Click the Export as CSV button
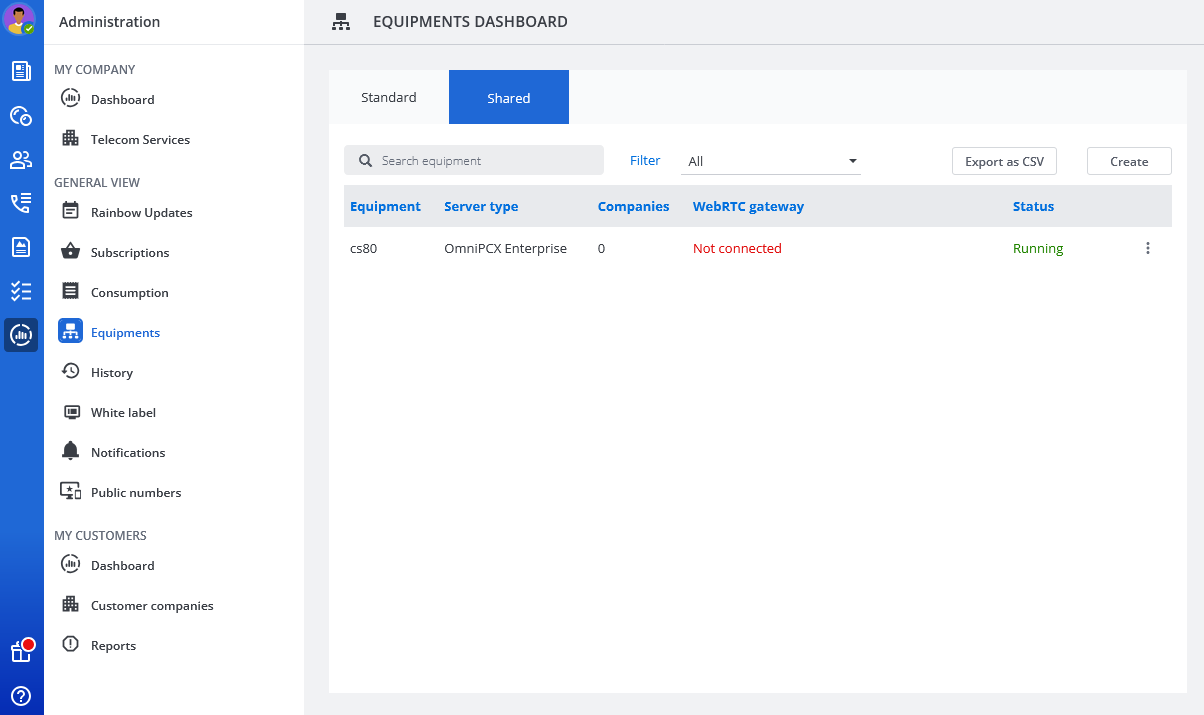This screenshot has width=1204, height=715. click(1004, 161)
